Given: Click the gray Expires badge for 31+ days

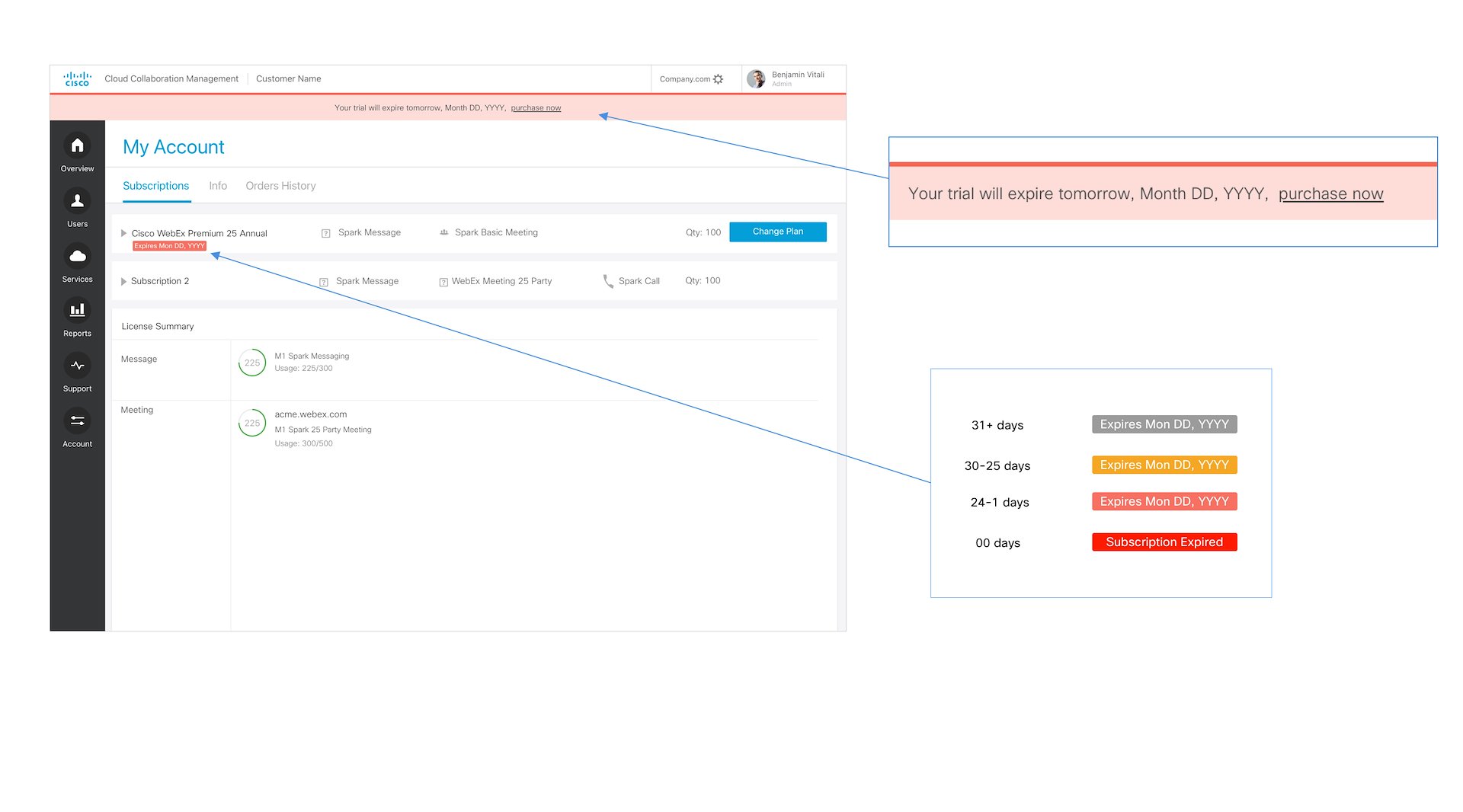Looking at the screenshot, I should [x=1164, y=424].
